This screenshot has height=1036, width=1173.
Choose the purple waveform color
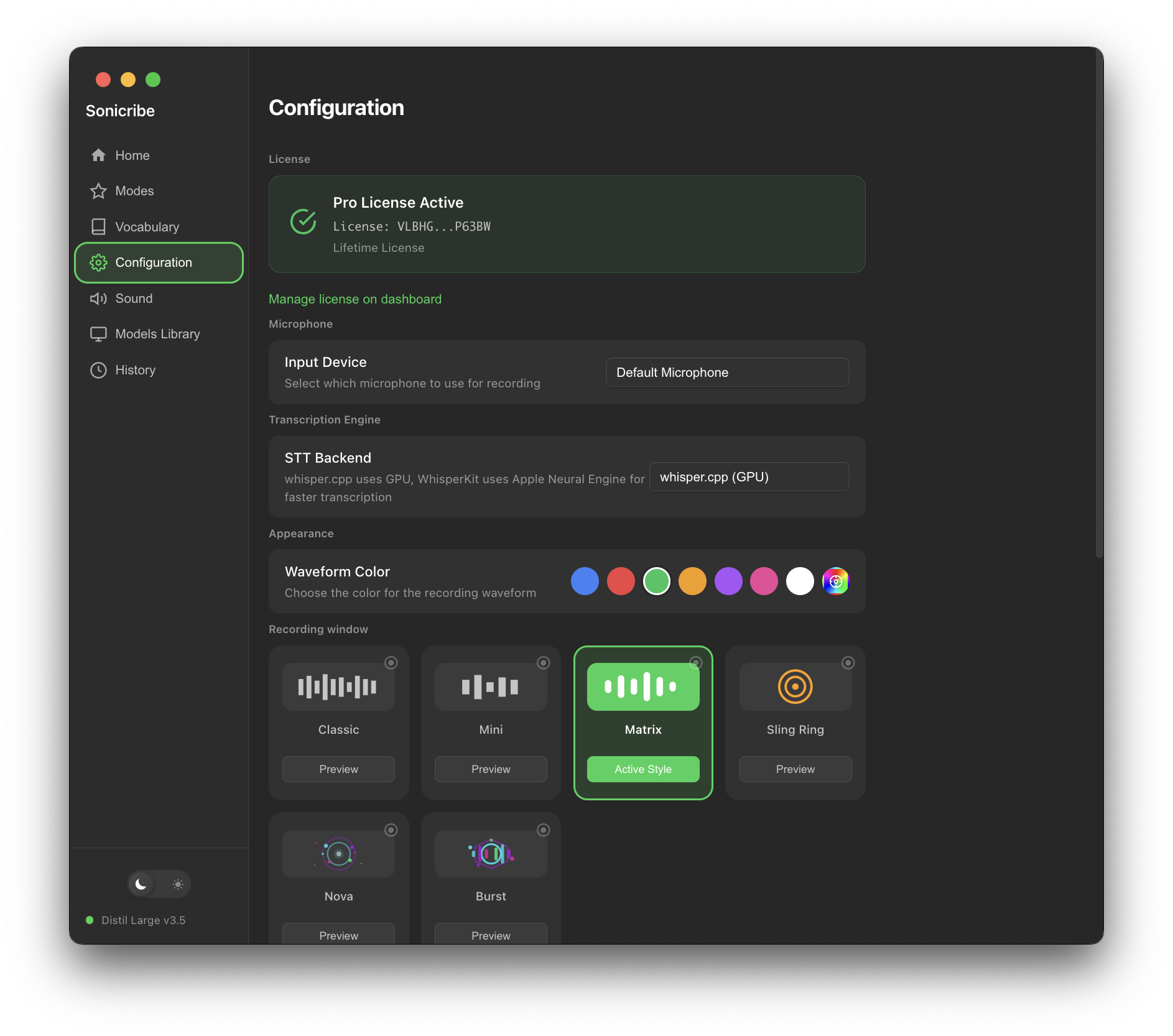[728, 581]
